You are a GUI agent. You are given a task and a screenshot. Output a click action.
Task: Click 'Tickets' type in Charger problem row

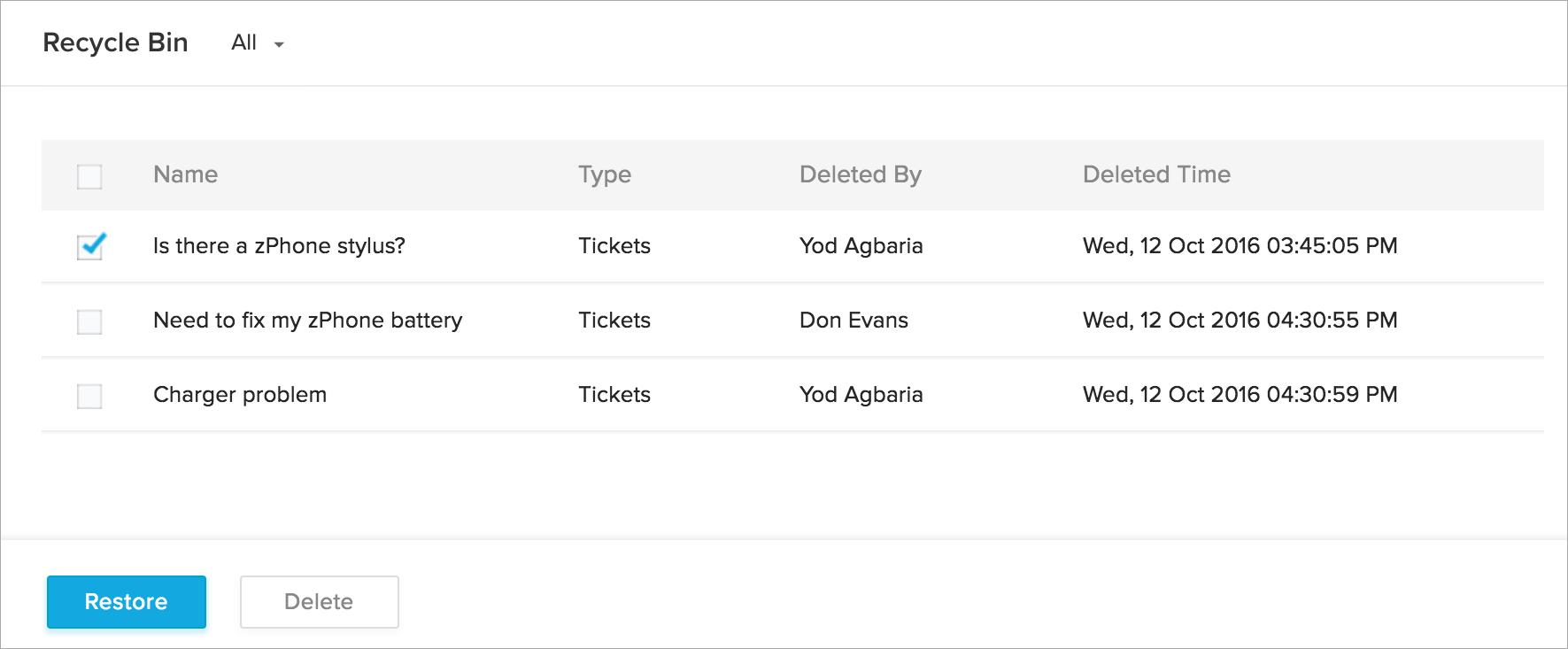(614, 395)
